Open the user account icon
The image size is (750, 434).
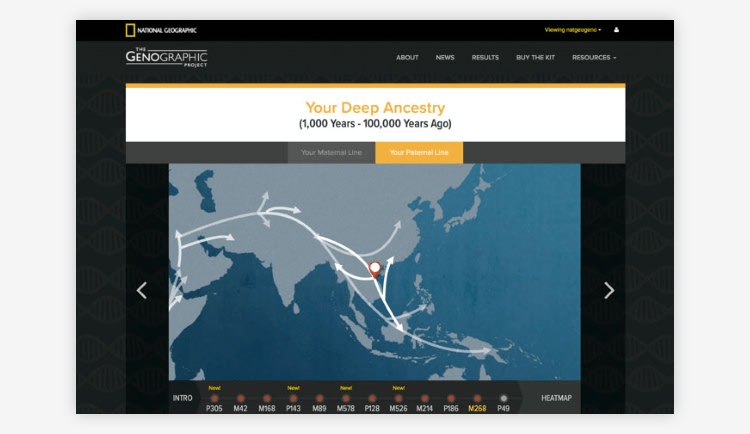click(616, 30)
